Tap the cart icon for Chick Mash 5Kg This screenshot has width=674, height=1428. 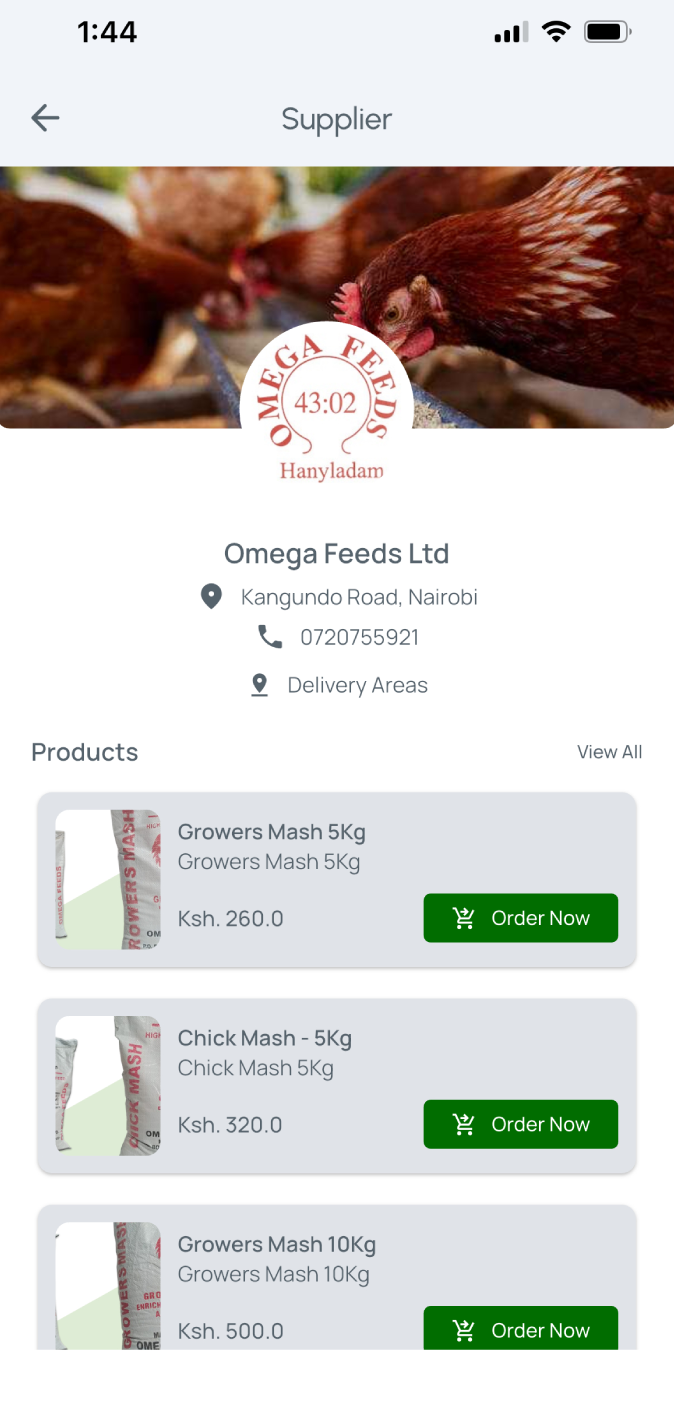click(464, 1124)
